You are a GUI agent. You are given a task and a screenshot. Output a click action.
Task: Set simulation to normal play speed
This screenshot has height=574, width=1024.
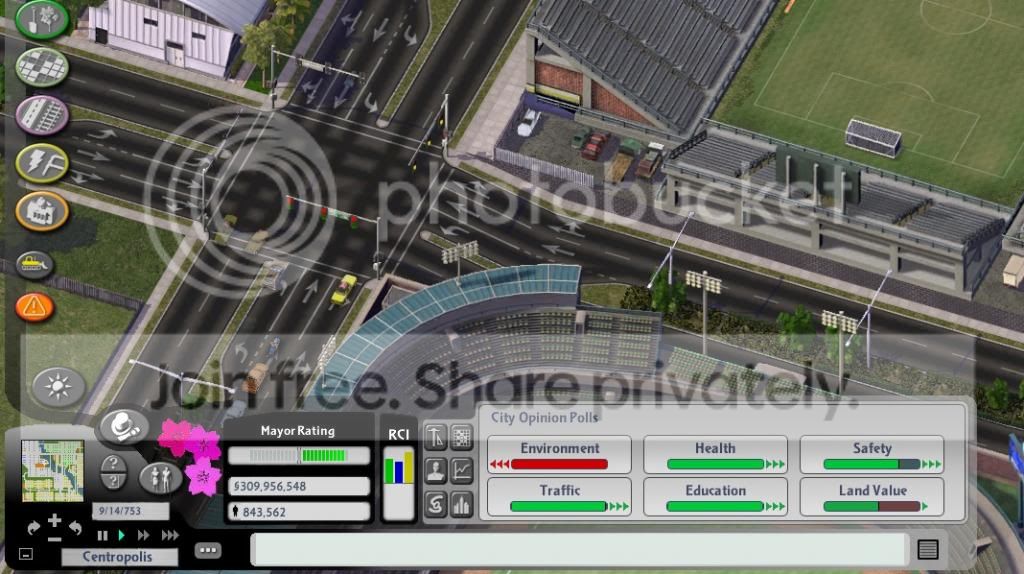121,535
